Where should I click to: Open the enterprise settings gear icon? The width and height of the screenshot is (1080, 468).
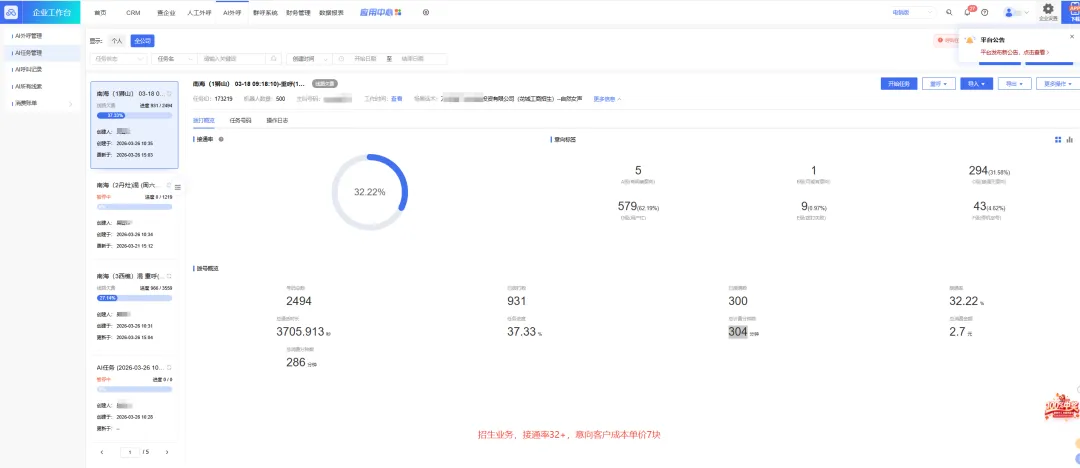[x=1048, y=11]
